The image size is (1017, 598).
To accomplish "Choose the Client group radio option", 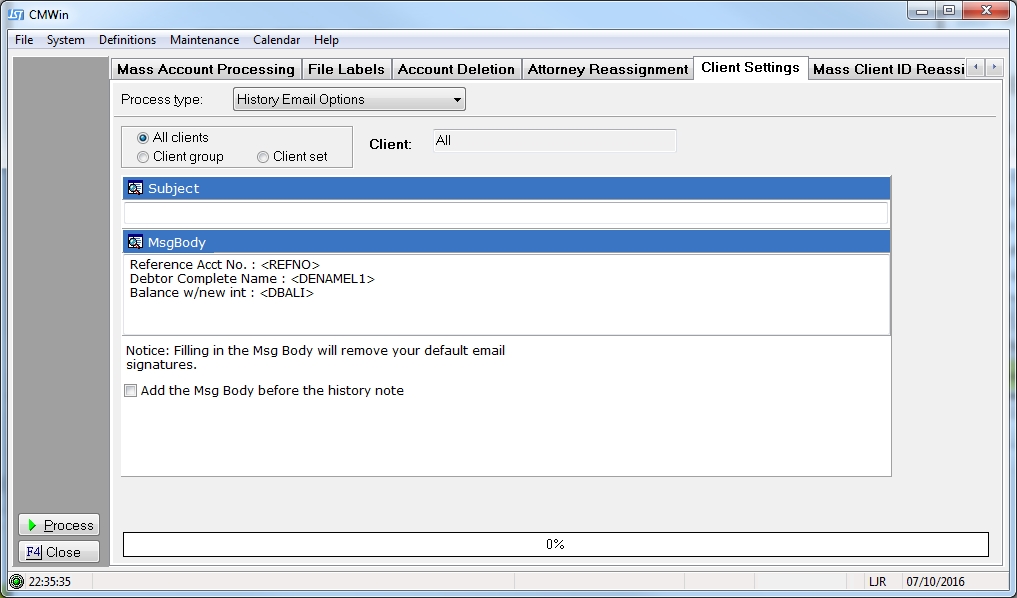I will pos(143,157).
